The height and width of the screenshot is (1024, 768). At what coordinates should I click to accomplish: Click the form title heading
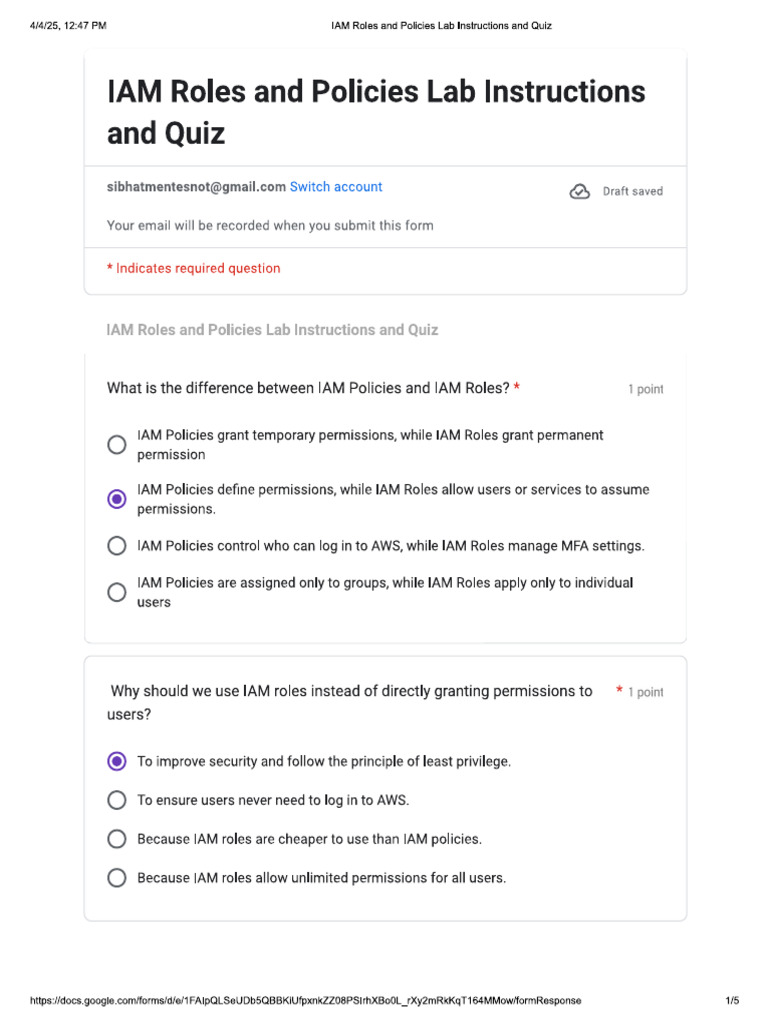coord(376,111)
